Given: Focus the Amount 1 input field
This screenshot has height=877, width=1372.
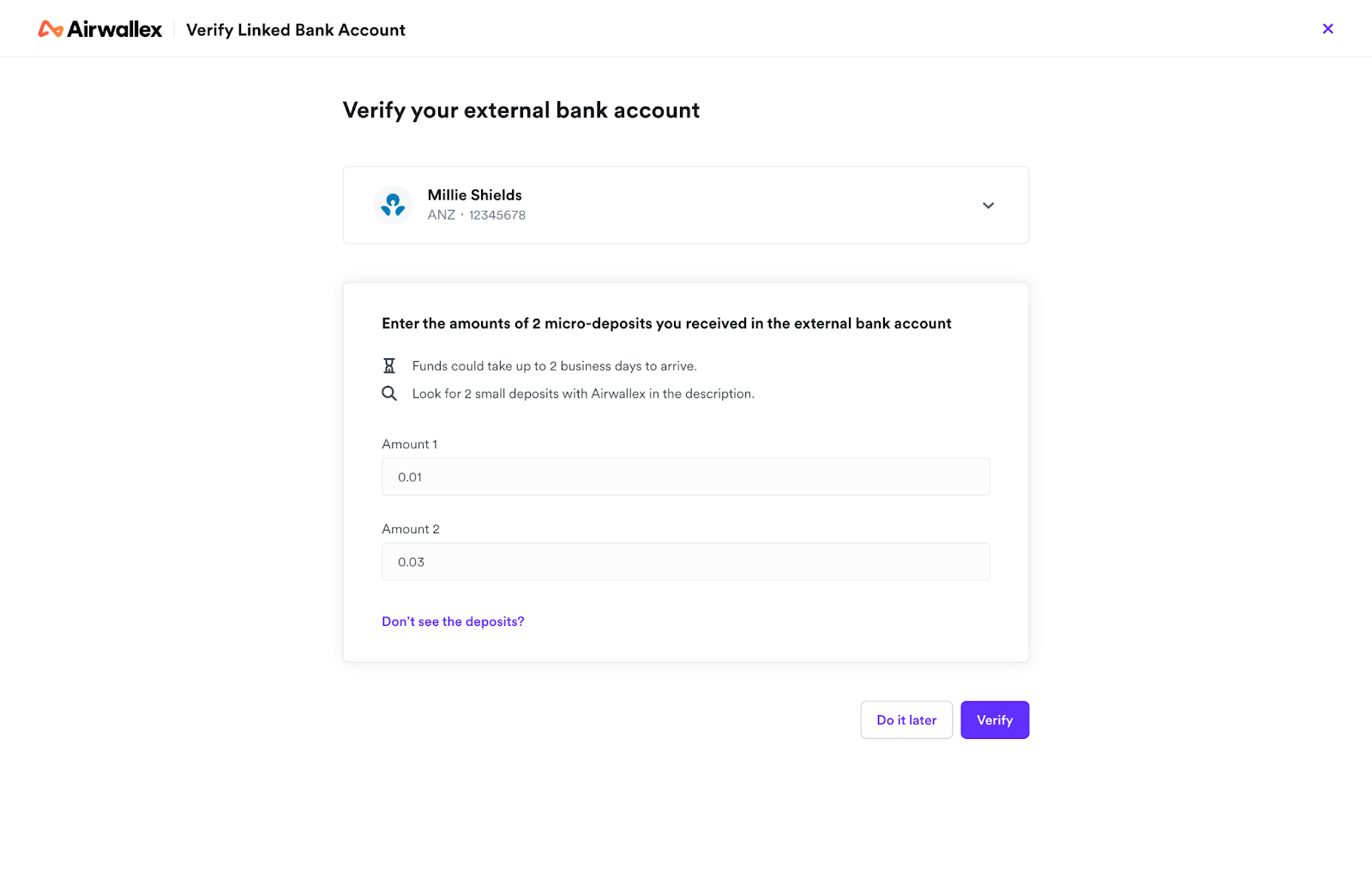Looking at the screenshot, I should click(685, 478).
